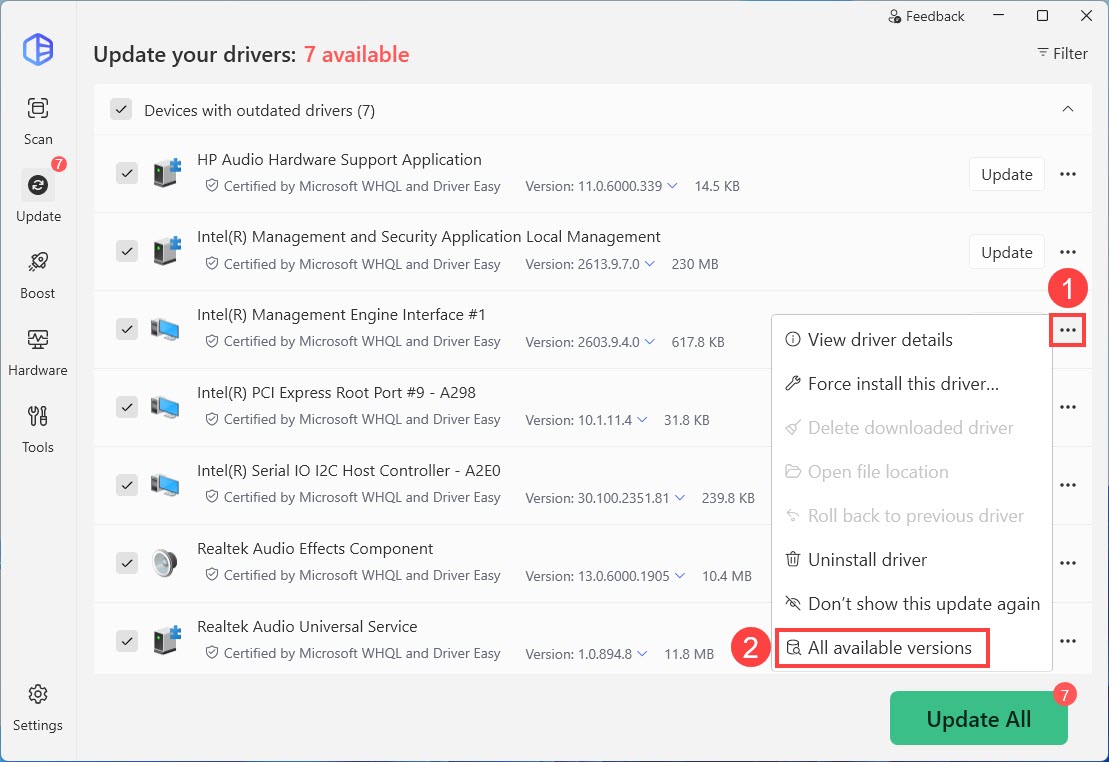Uncheck Intel Management Engine Interface #1
Screen dimensions: 1109x762
click(x=127, y=329)
